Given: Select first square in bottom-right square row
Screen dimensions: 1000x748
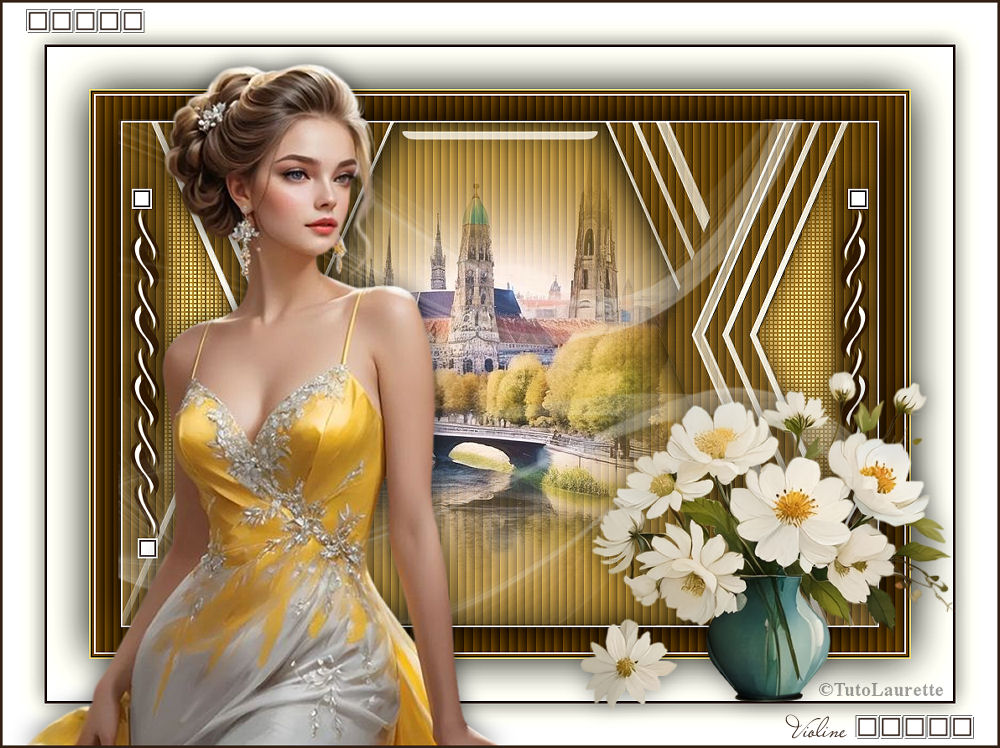Looking at the screenshot, I should coord(868,727).
